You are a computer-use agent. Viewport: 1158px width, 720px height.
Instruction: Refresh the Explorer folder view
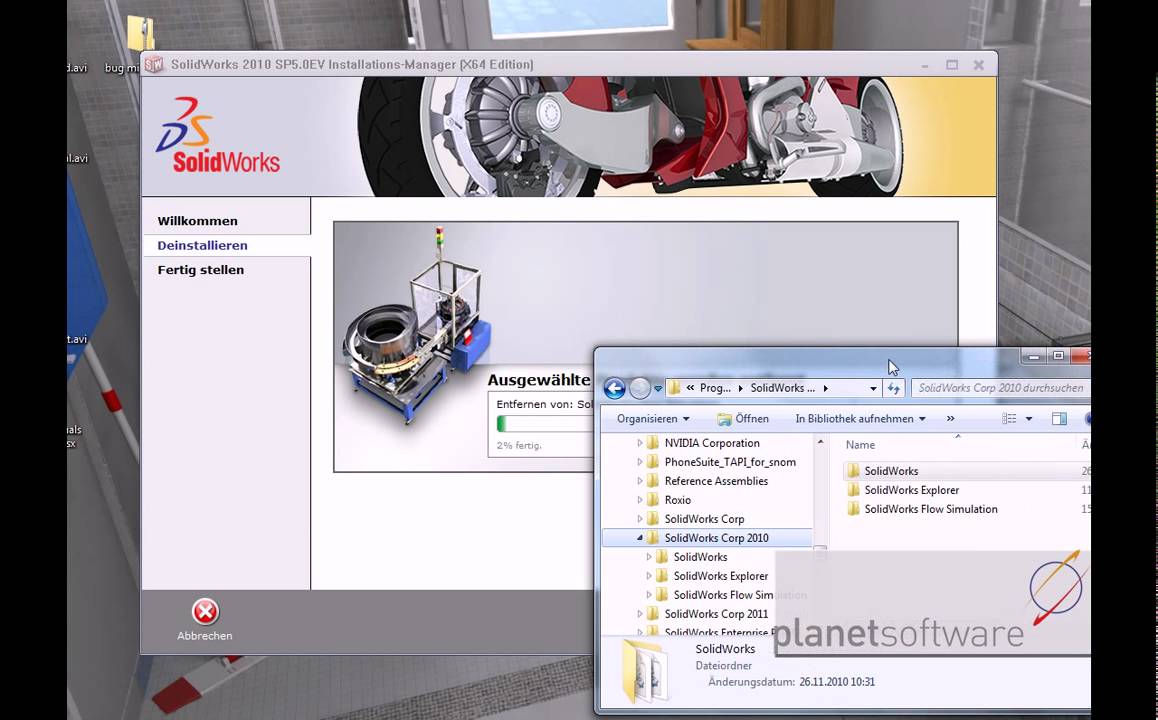click(x=894, y=388)
